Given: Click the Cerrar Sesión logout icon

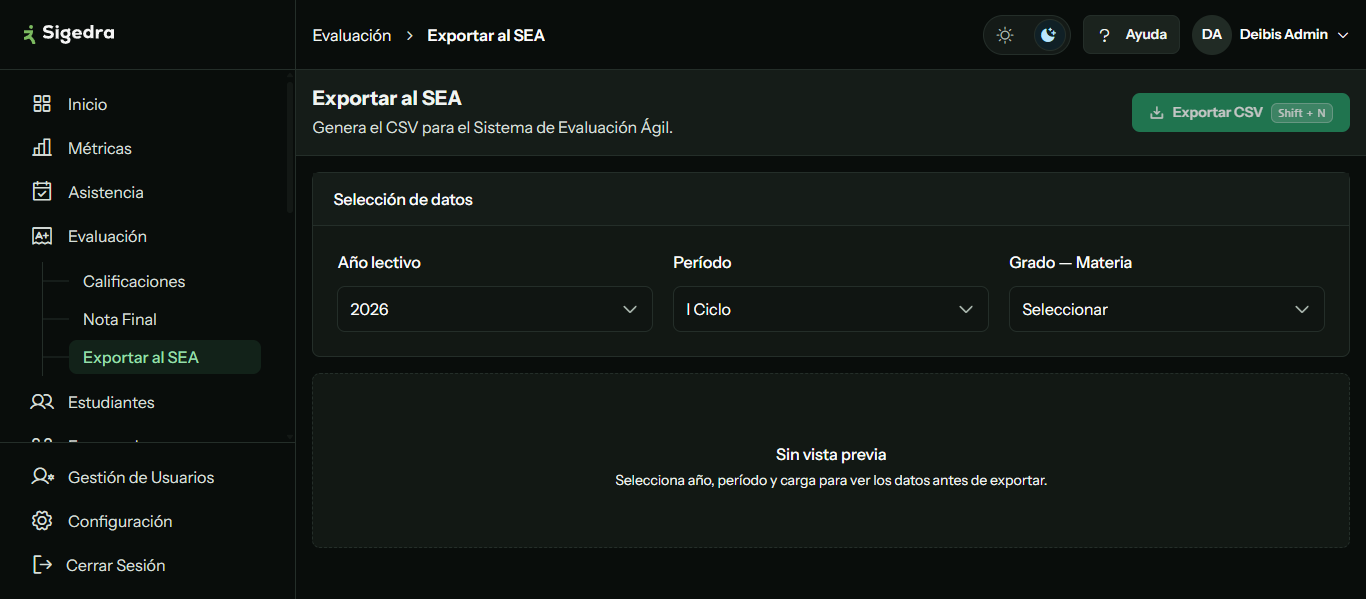Looking at the screenshot, I should click(x=42, y=565).
